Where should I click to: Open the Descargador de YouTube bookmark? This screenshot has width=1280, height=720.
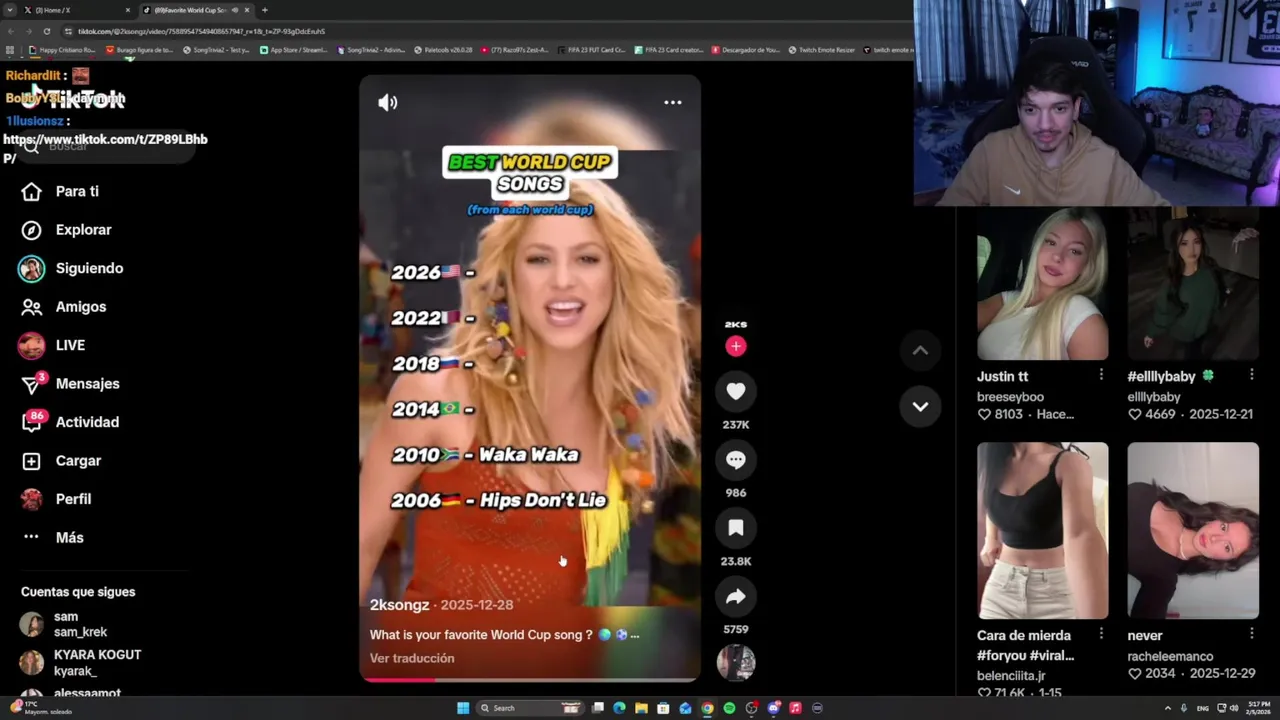coord(746,49)
